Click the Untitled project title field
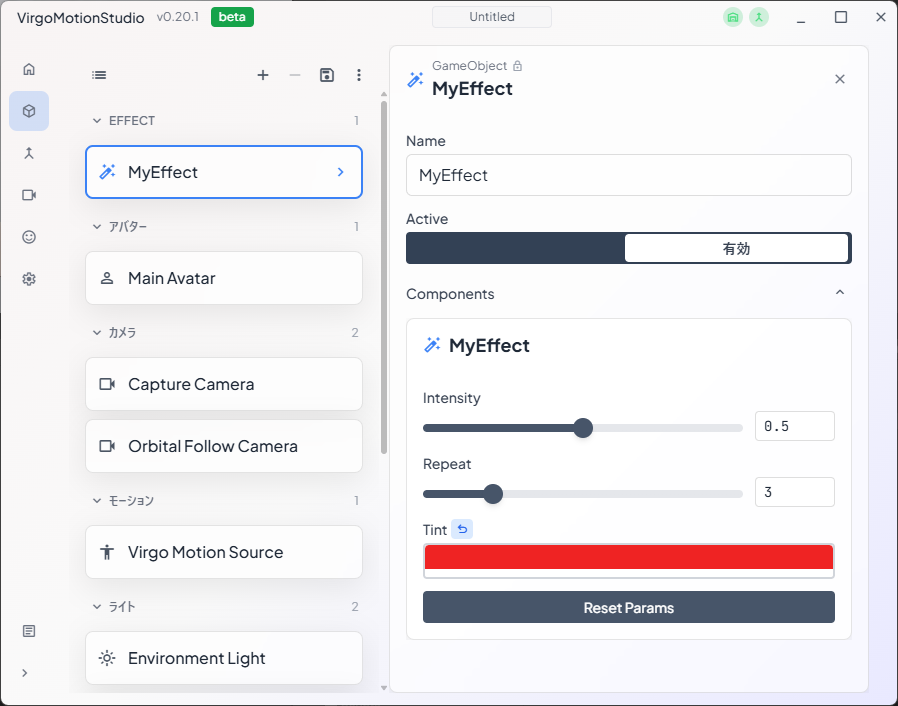Image resolution: width=898 pixels, height=706 pixels. tap(492, 17)
